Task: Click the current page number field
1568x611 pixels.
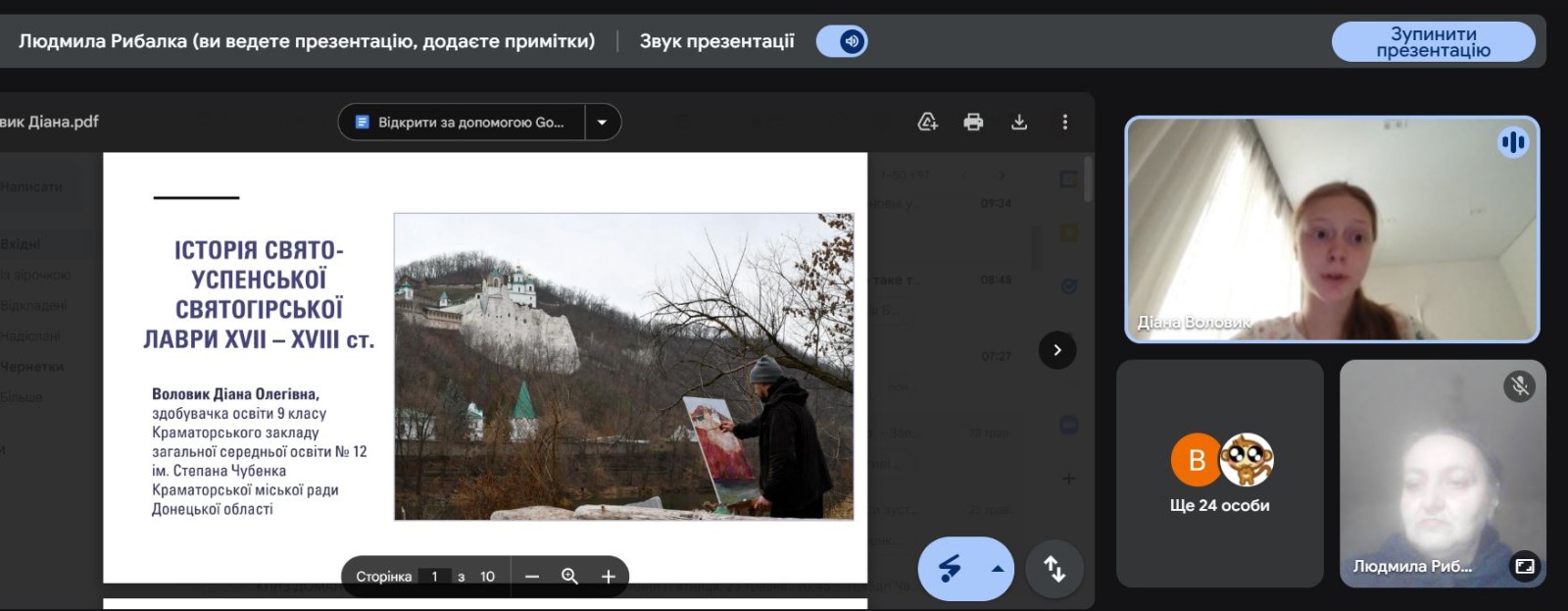Action: click(434, 577)
